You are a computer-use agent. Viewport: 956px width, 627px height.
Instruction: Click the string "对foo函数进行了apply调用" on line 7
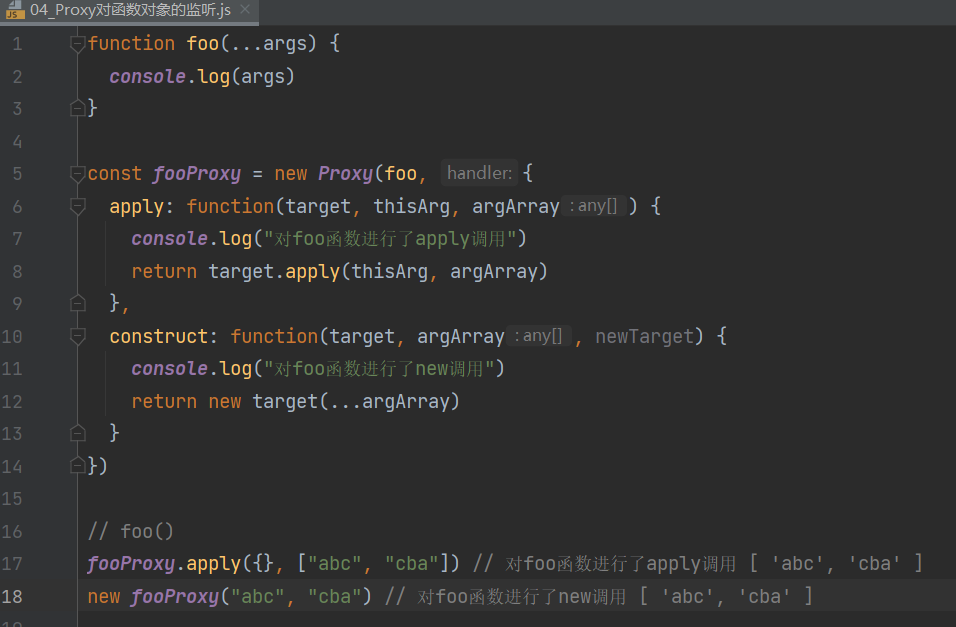coord(390,238)
